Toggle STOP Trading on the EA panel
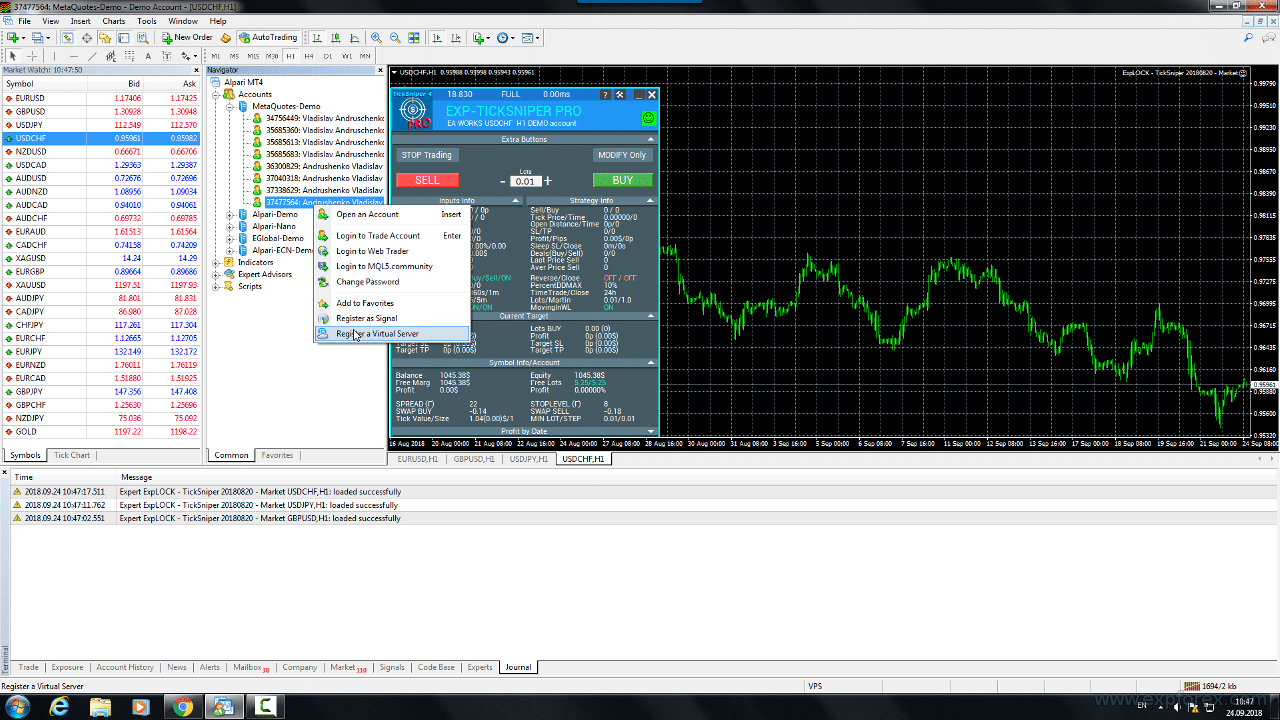1280x720 pixels. [x=427, y=155]
